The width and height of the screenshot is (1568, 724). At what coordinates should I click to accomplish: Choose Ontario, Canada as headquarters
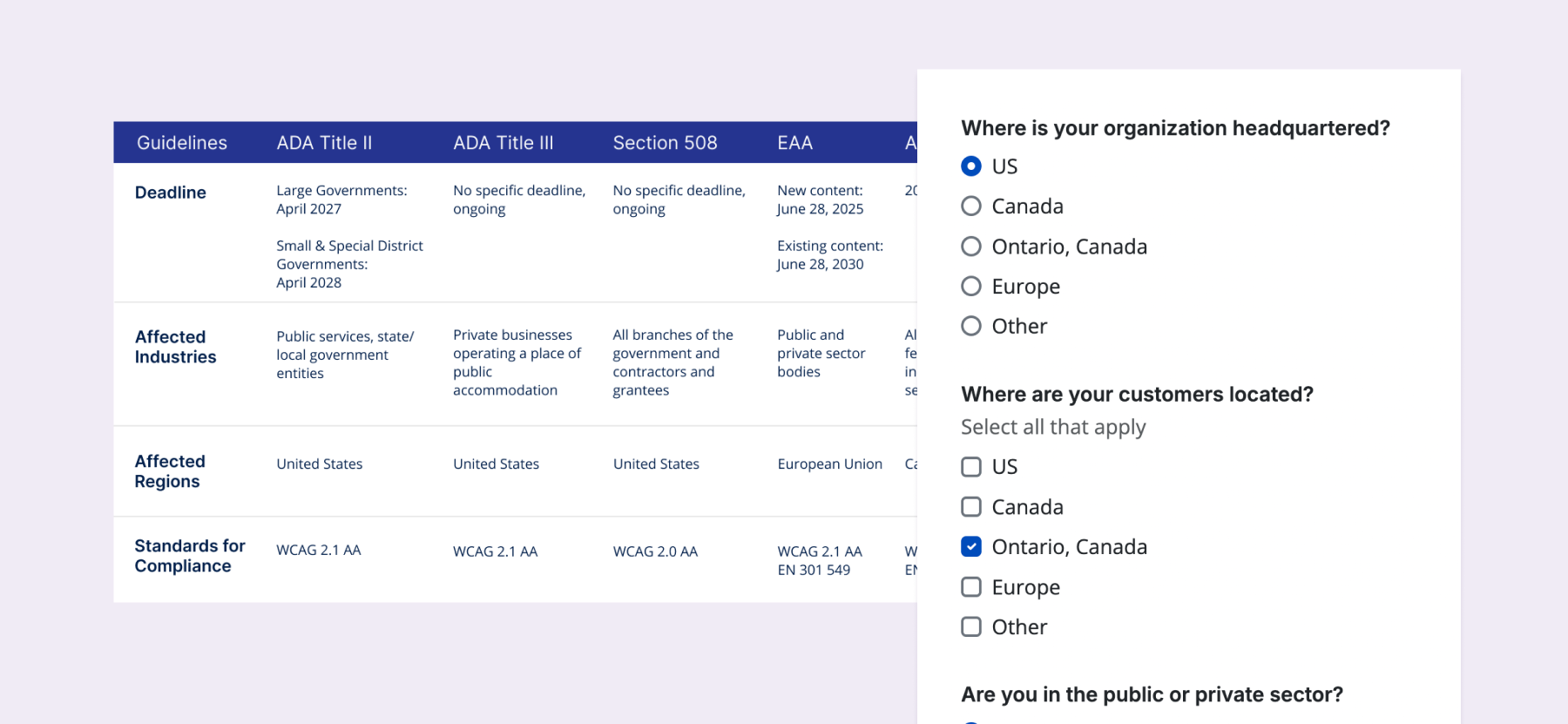(x=971, y=247)
